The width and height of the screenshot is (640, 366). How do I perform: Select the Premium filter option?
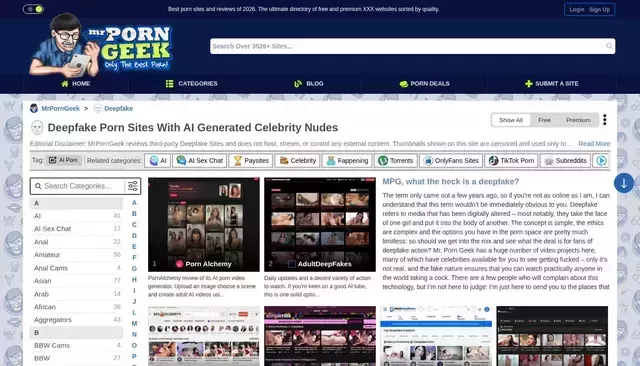578,120
